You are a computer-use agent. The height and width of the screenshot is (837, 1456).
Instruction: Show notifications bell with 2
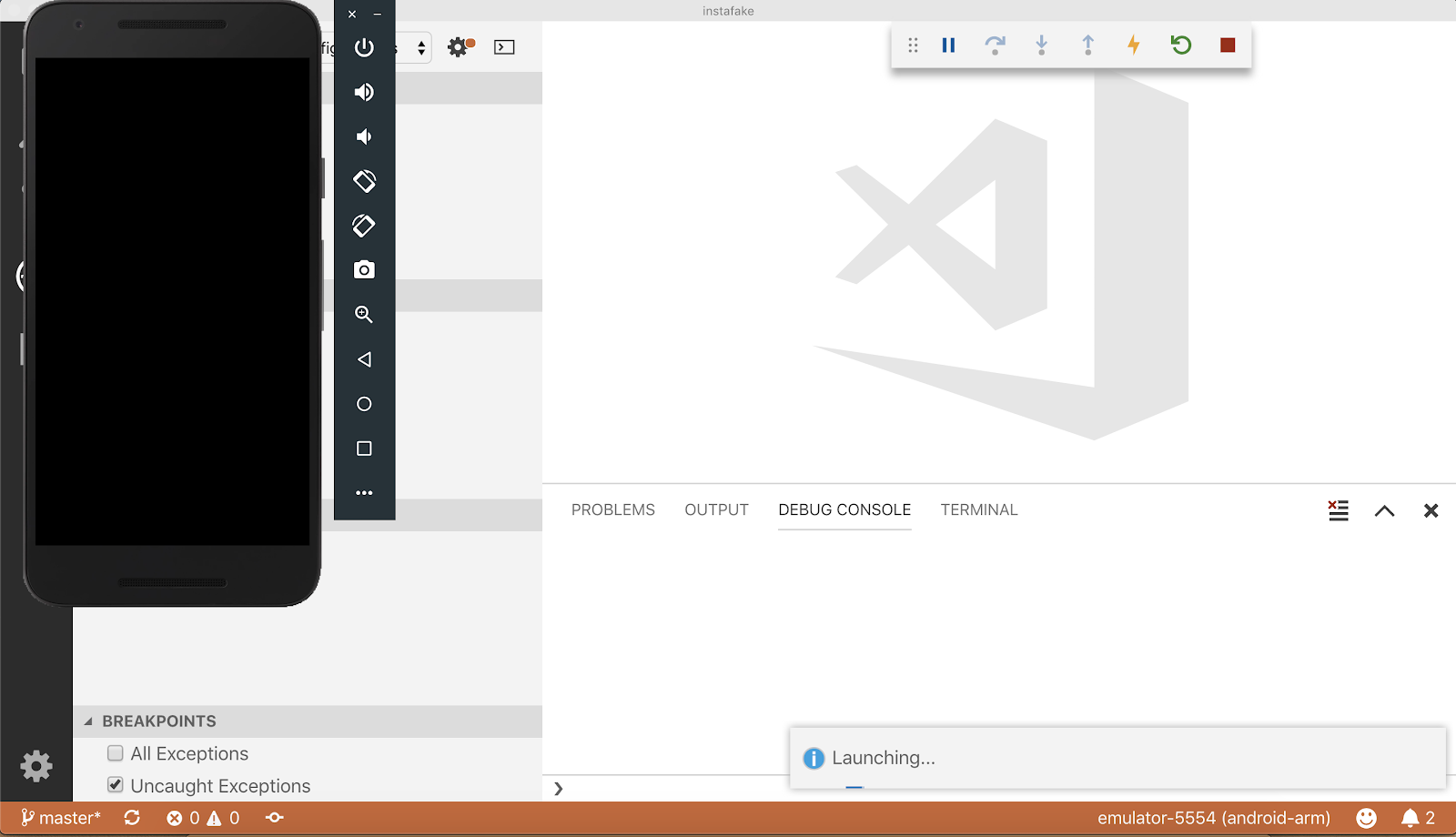tap(1418, 818)
